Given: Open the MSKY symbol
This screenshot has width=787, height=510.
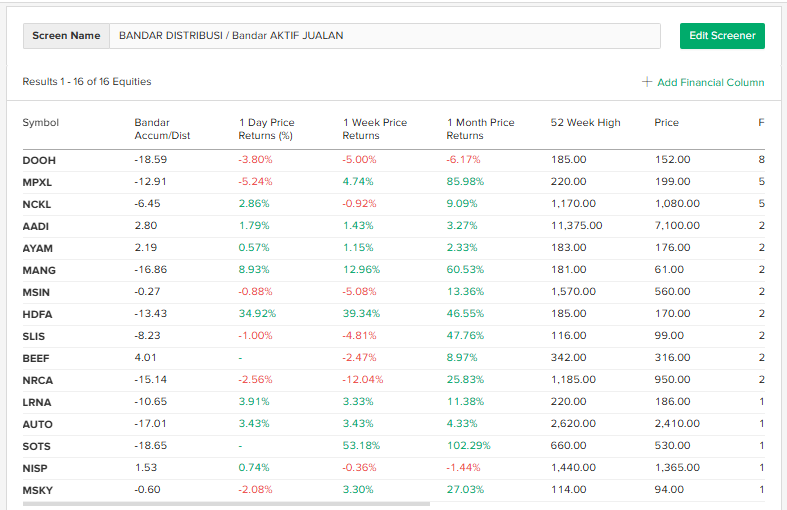Looking at the screenshot, I should pyautogui.click(x=38, y=490).
